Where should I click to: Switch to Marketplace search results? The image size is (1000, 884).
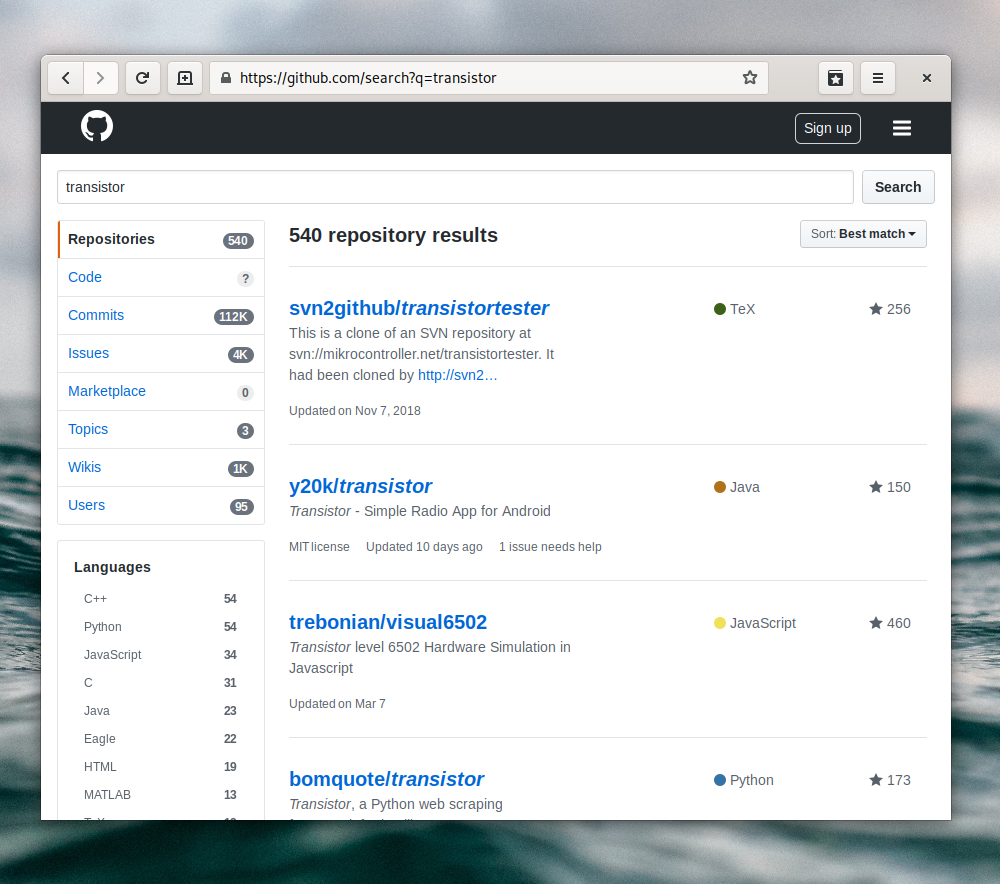point(161,392)
